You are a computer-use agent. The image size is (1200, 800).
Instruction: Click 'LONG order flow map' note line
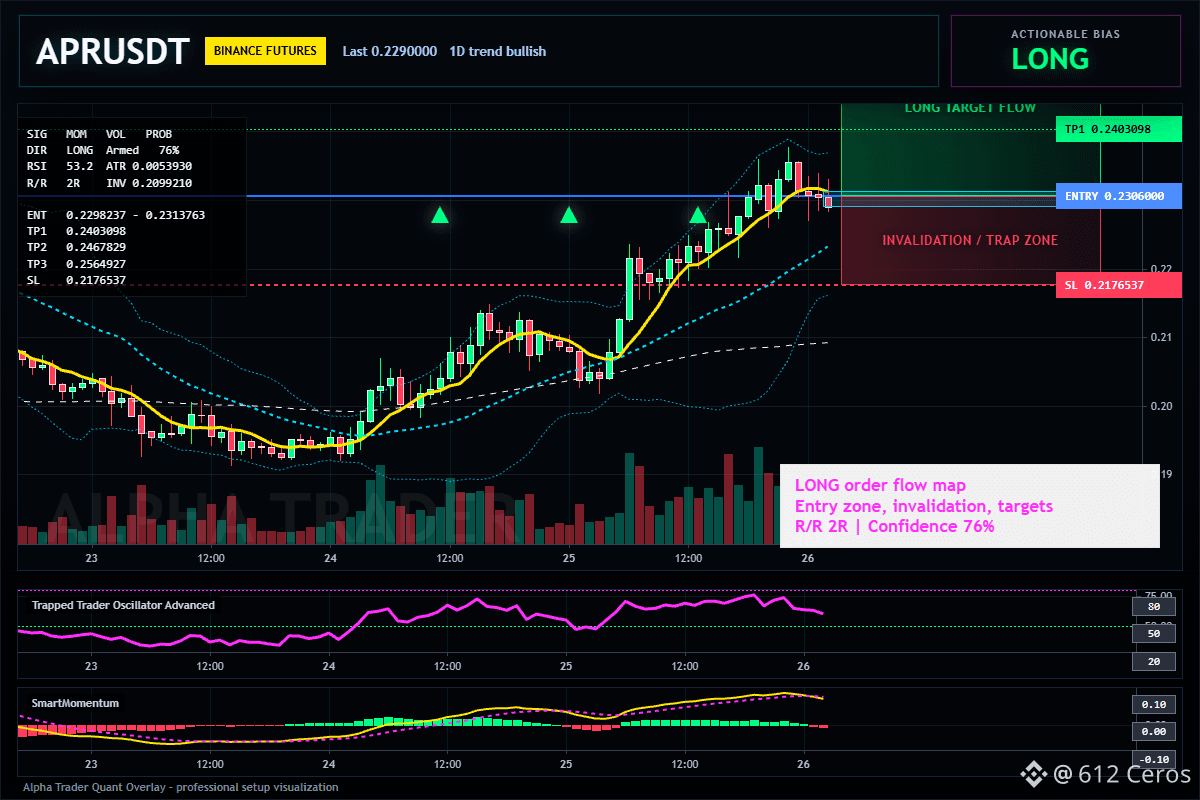(880, 486)
